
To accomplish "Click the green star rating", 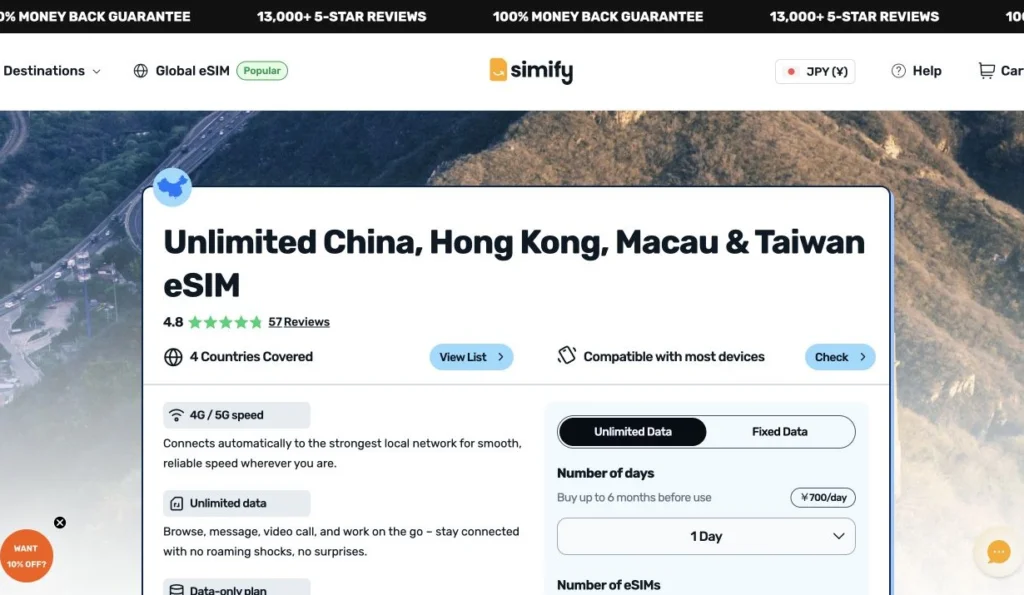I will pyautogui.click(x=225, y=322).
